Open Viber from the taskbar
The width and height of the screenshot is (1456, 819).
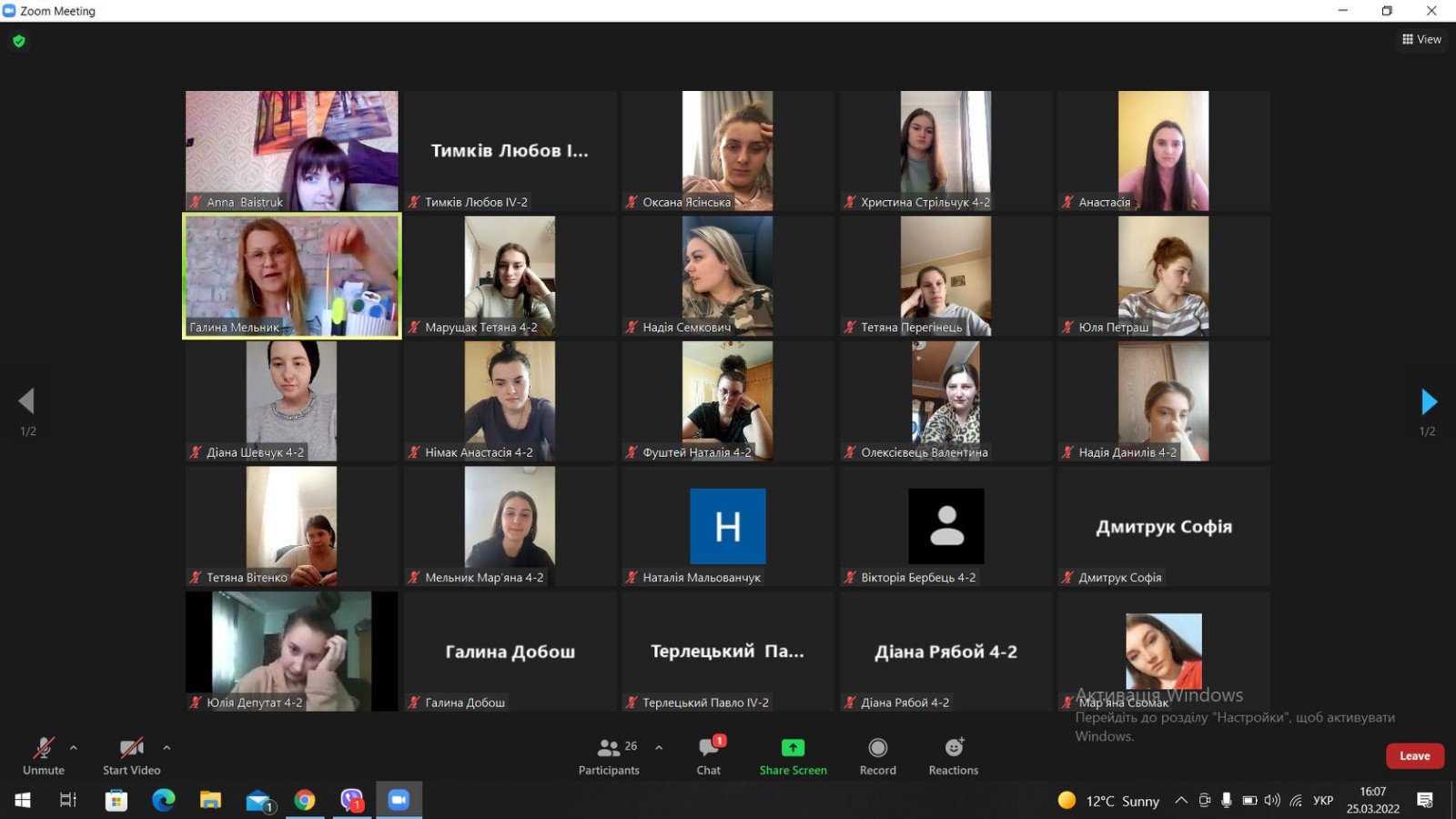pos(351,800)
